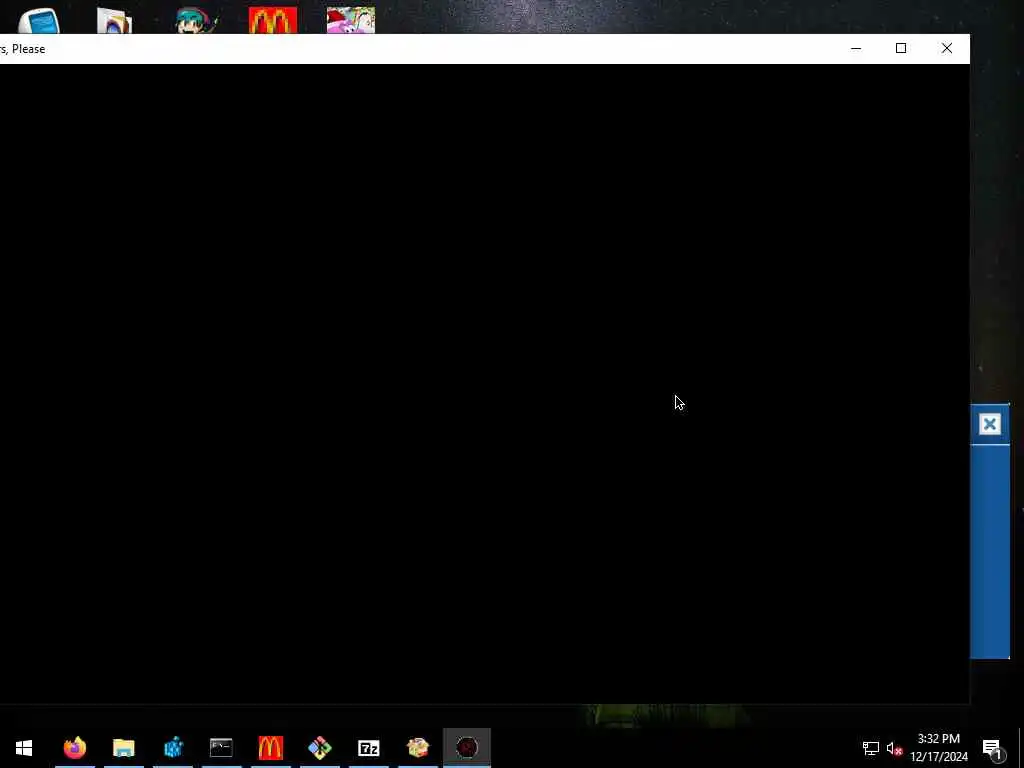Select the pink Santa-hat character desktop icon
The image size is (1024, 768).
tap(351, 20)
